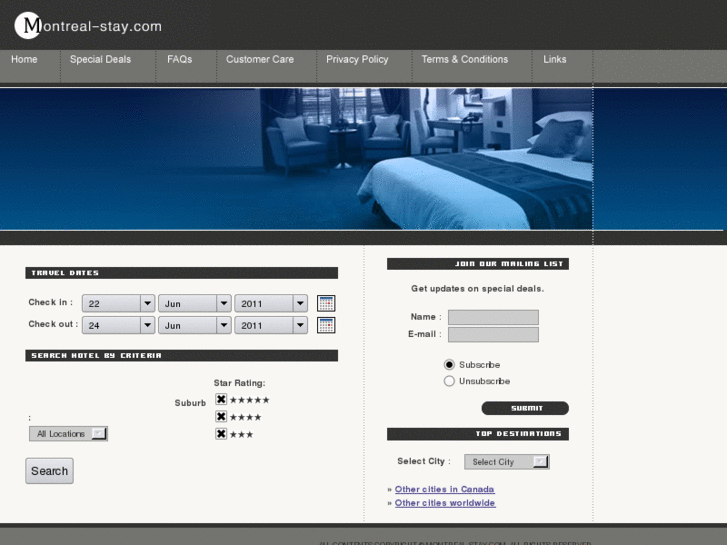Viewport: 727px width, 545px height.
Task: Follow the Other cities in Canada link
Action: [444, 490]
